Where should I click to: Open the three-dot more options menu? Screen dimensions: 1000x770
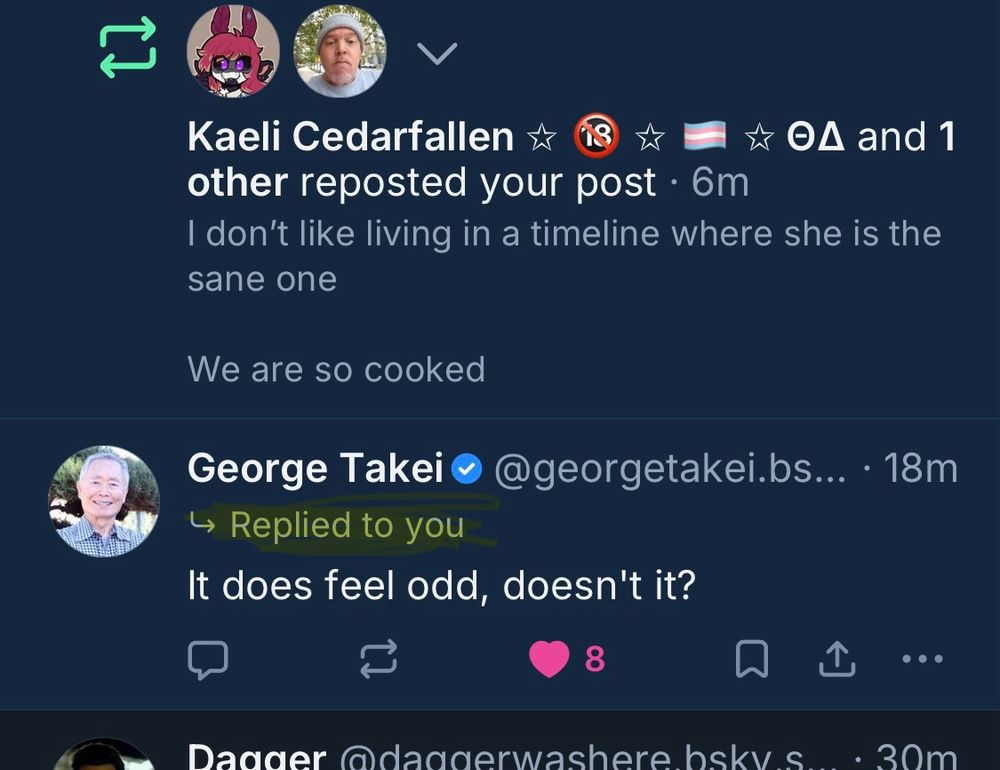pyautogui.click(x=919, y=658)
